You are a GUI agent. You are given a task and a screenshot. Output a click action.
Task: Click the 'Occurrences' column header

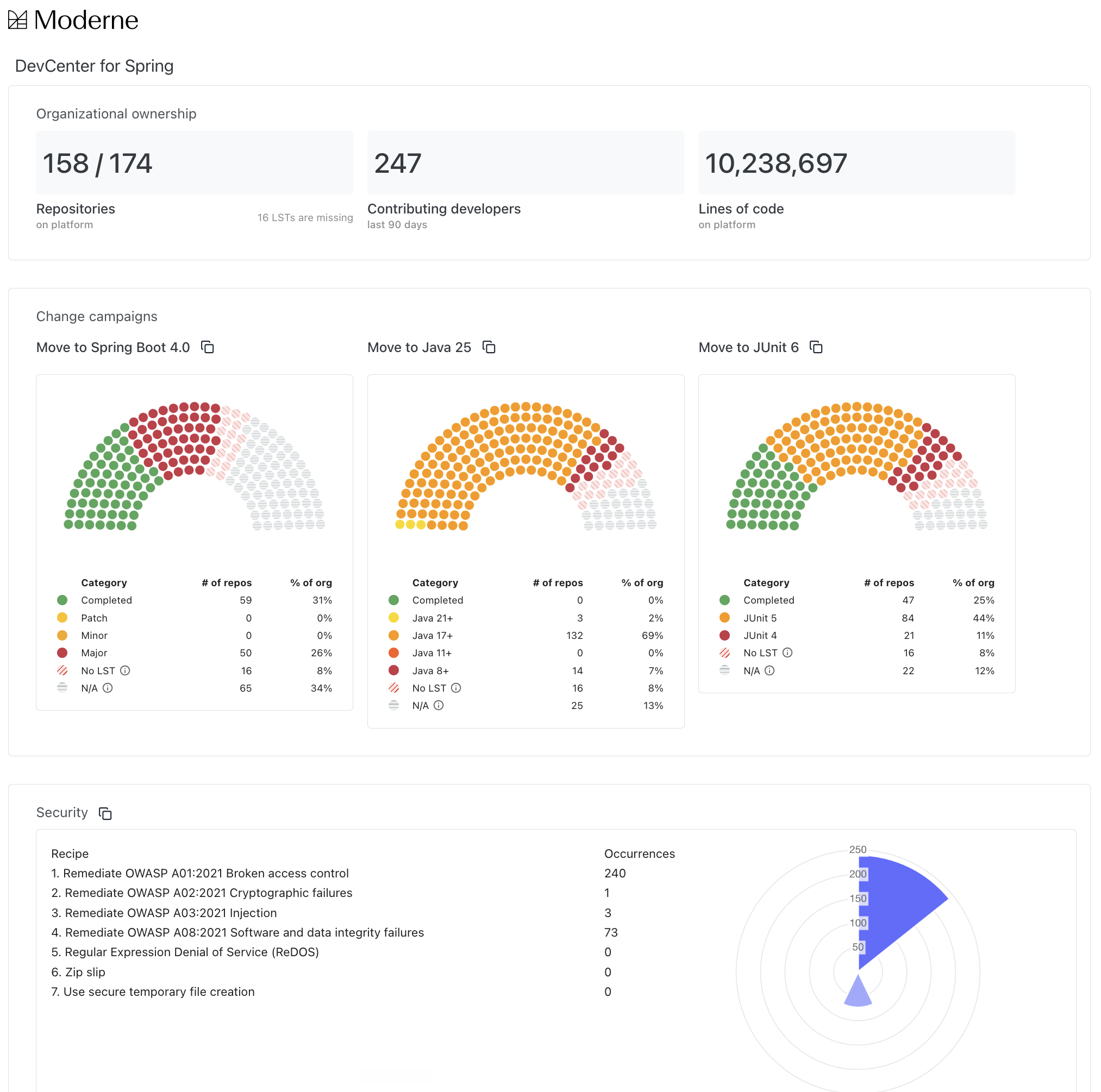[x=640, y=853]
